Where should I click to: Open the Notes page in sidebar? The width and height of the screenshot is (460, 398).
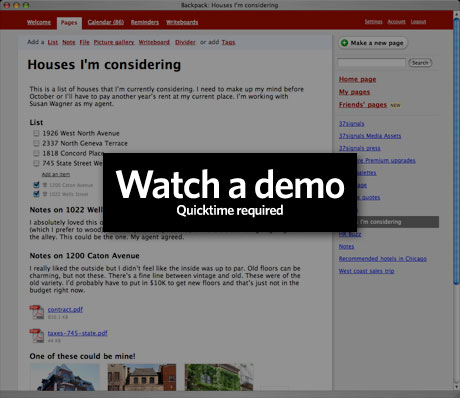(x=346, y=247)
